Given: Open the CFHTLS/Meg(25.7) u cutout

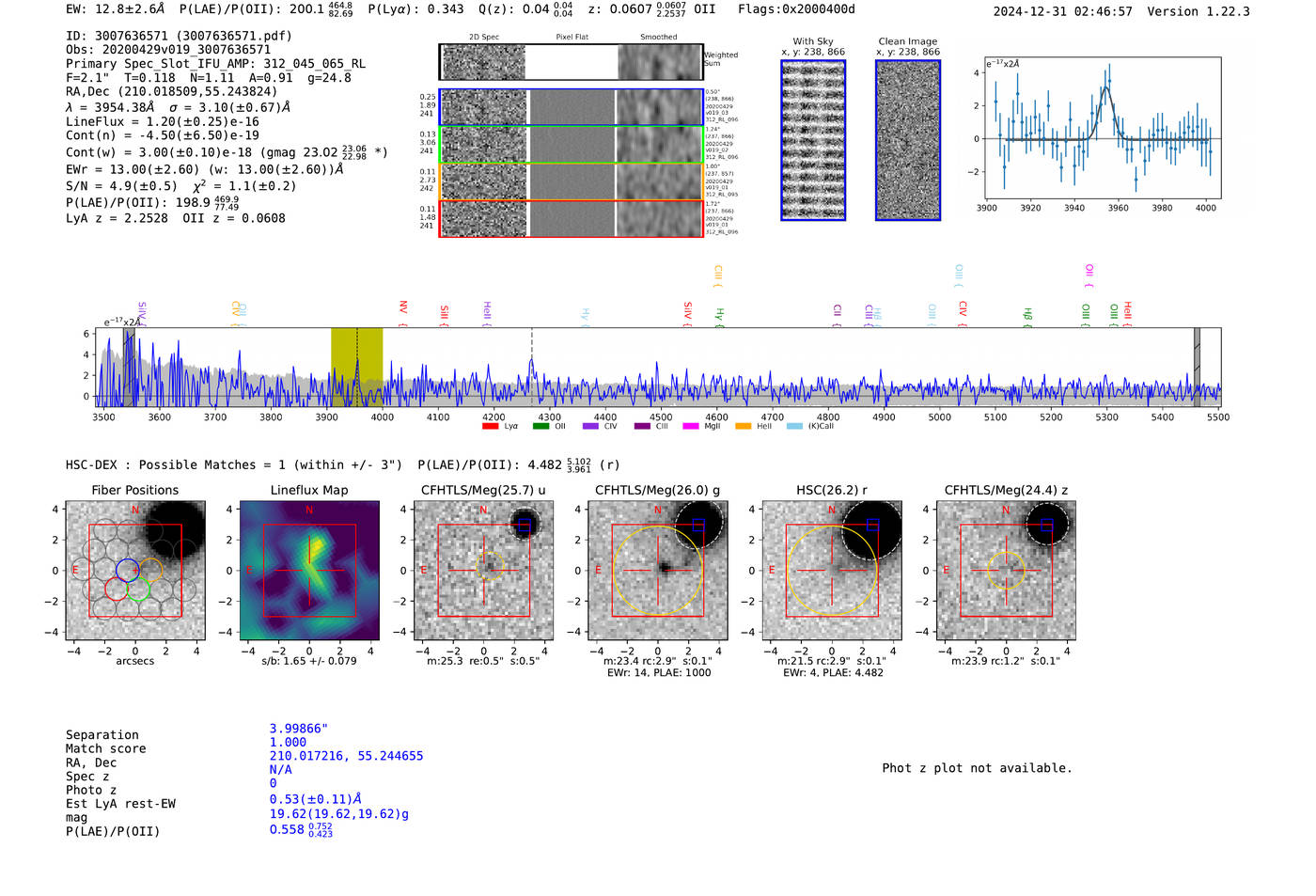Looking at the screenshot, I should pyautogui.click(x=483, y=571).
